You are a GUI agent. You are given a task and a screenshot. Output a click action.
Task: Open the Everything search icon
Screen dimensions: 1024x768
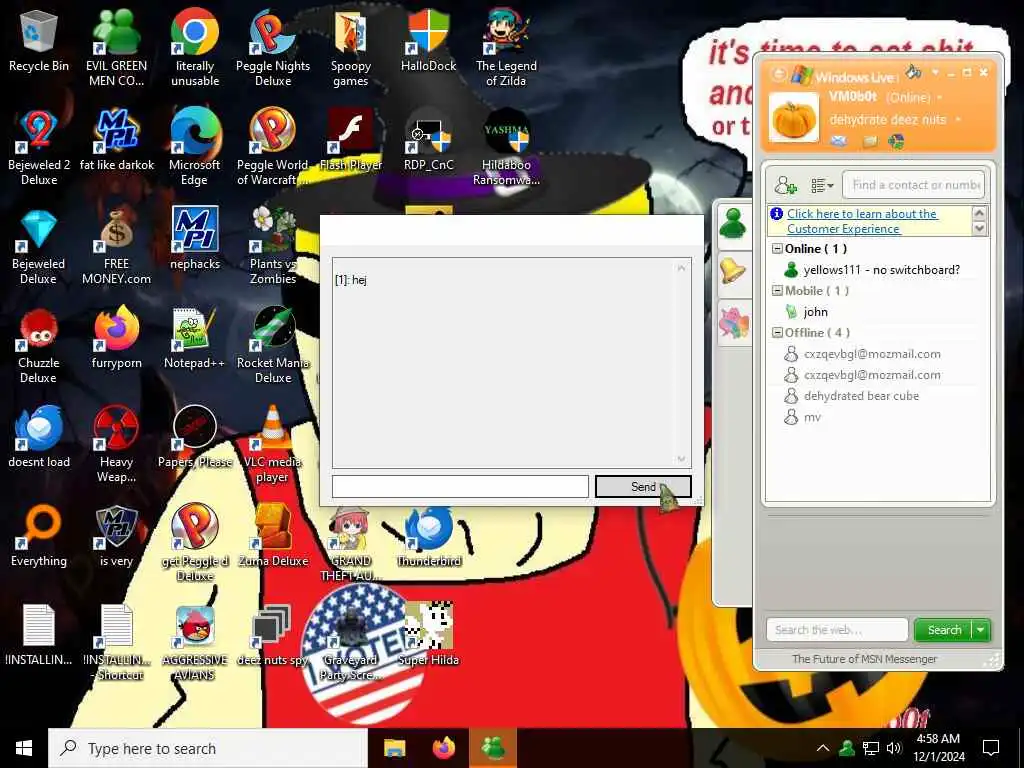(x=39, y=537)
